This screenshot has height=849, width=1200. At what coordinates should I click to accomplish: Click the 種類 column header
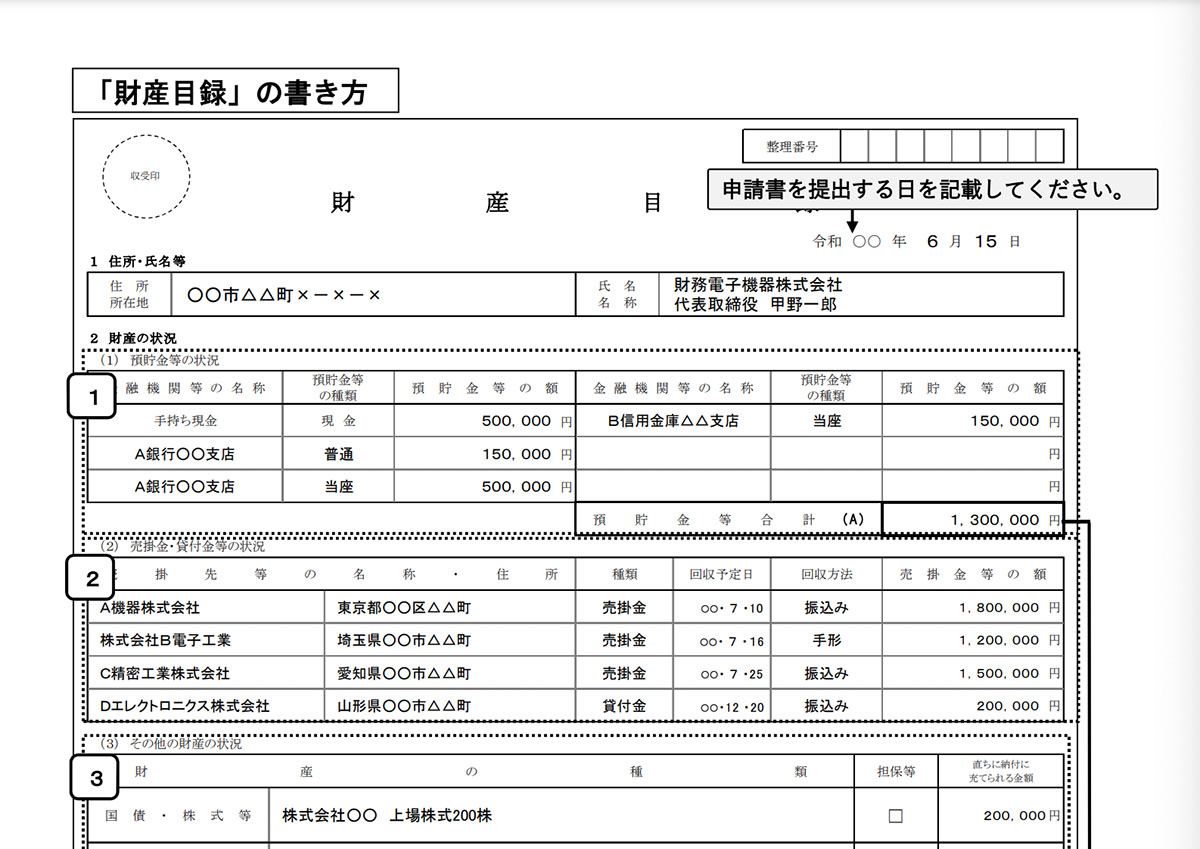pyautogui.click(x=625, y=574)
